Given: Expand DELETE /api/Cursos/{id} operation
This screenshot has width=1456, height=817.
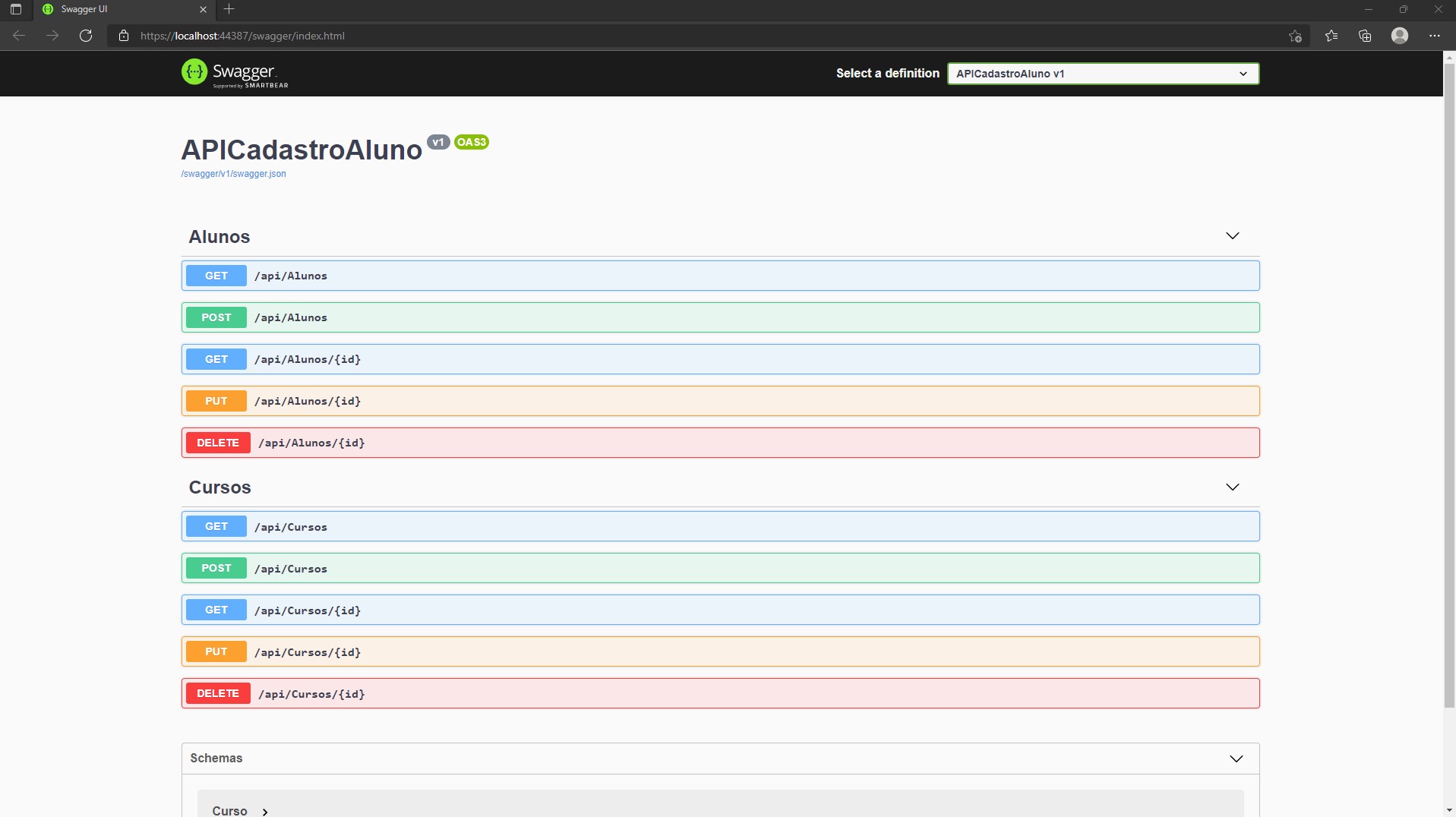Looking at the screenshot, I should (x=720, y=693).
